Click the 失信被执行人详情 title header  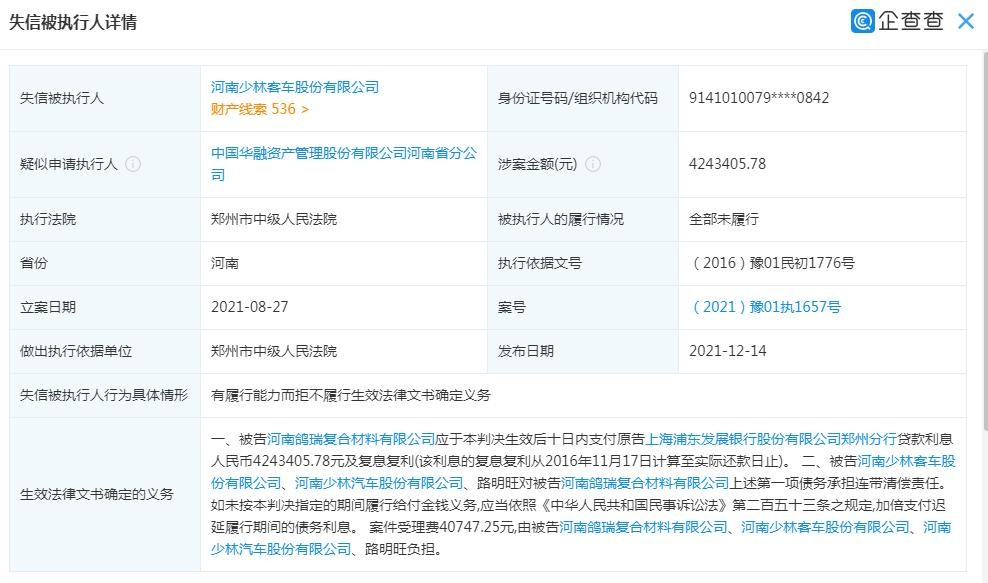pyautogui.click(x=73, y=22)
